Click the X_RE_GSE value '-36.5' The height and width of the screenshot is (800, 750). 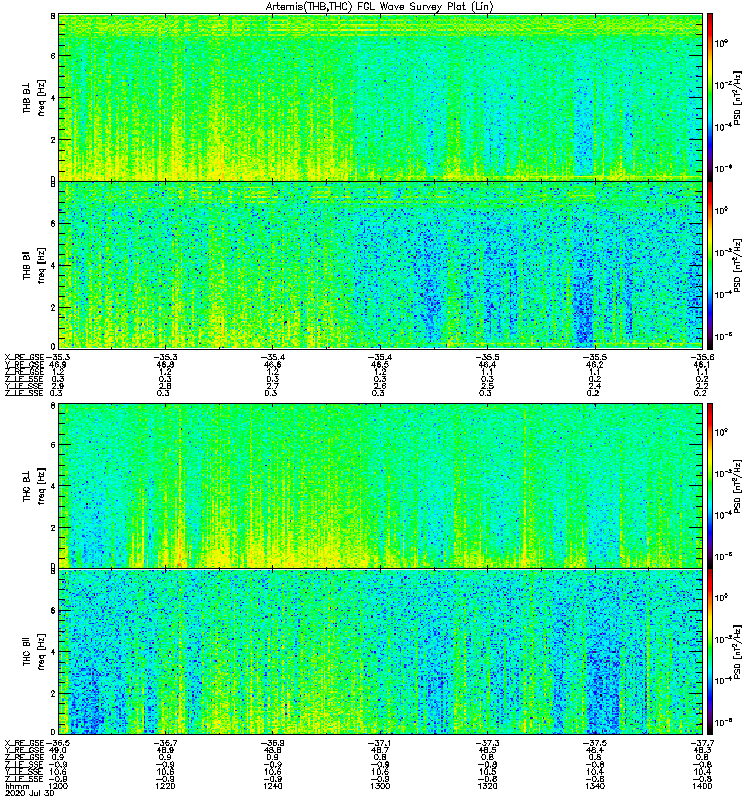pos(59,743)
